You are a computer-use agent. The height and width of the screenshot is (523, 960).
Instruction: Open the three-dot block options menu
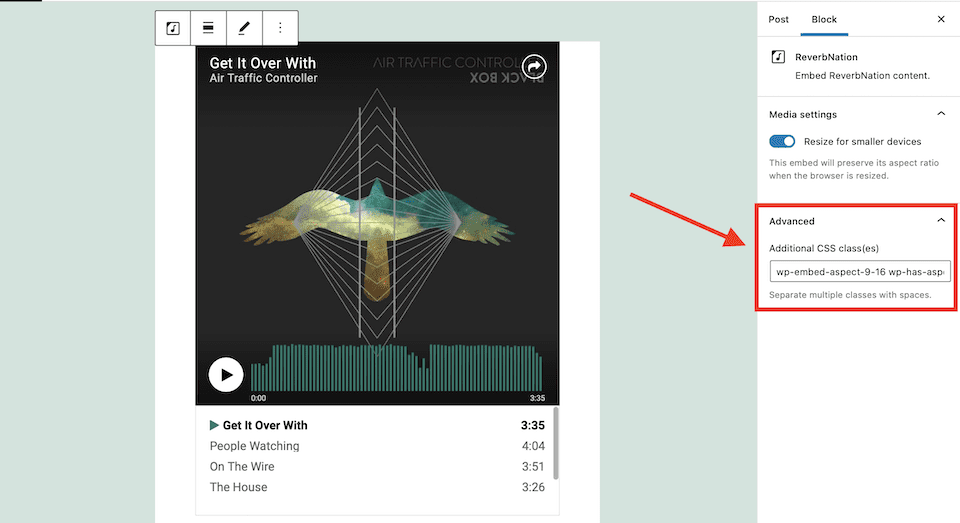point(280,28)
